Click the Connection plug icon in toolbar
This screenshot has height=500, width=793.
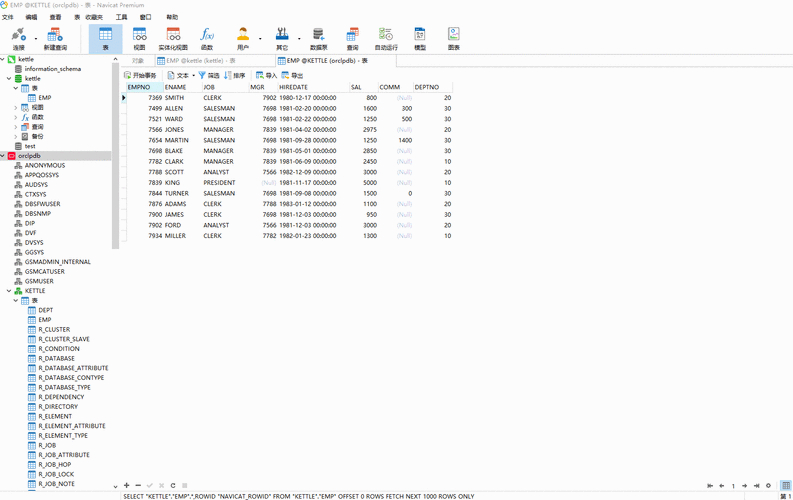point(18,39)
